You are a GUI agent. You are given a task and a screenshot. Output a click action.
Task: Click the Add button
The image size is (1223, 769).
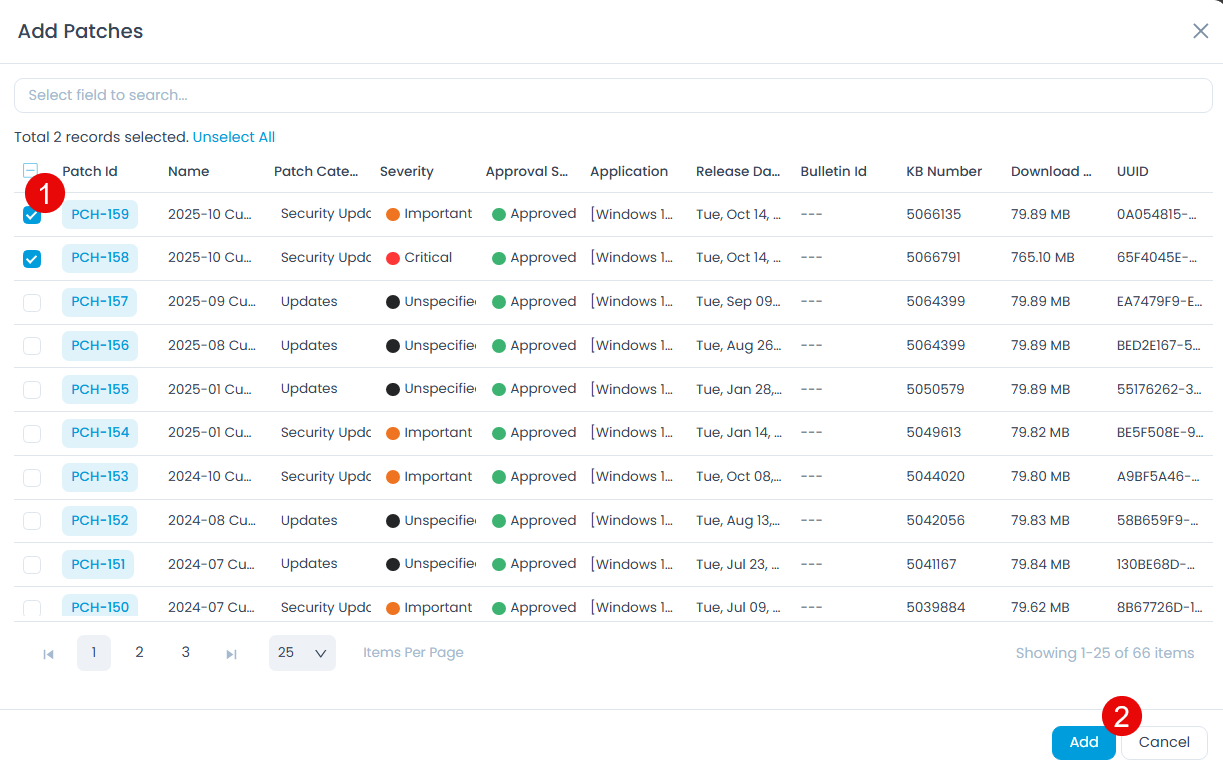click(1083, 742)
